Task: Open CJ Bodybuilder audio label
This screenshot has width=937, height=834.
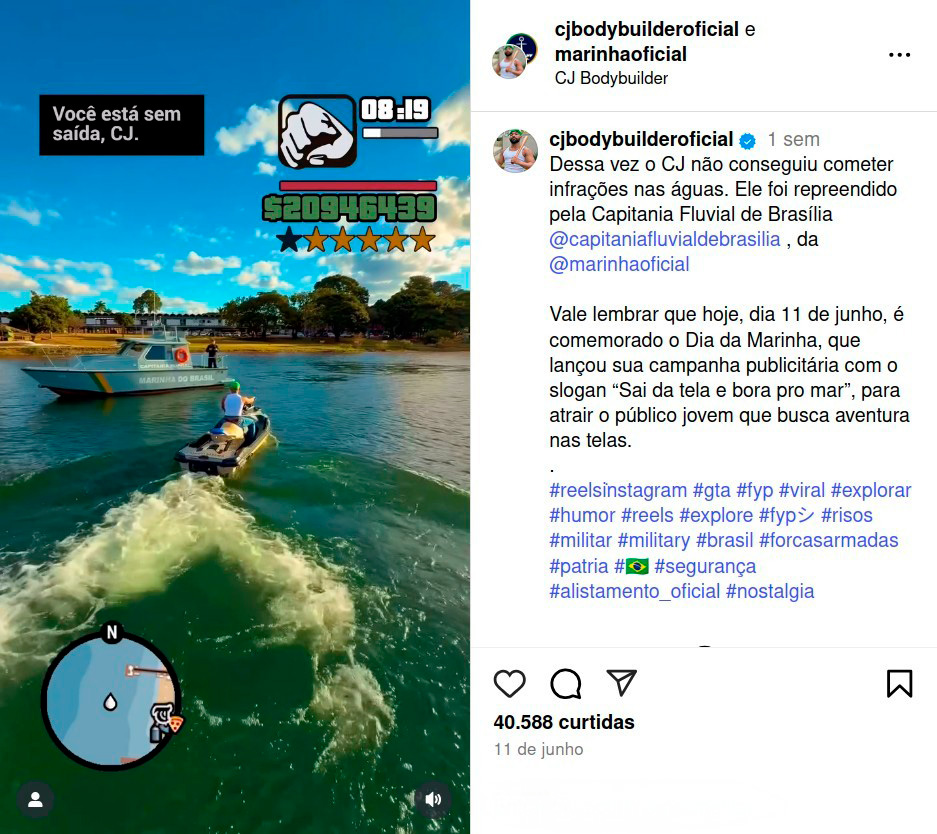Action: tap(611, 78)
